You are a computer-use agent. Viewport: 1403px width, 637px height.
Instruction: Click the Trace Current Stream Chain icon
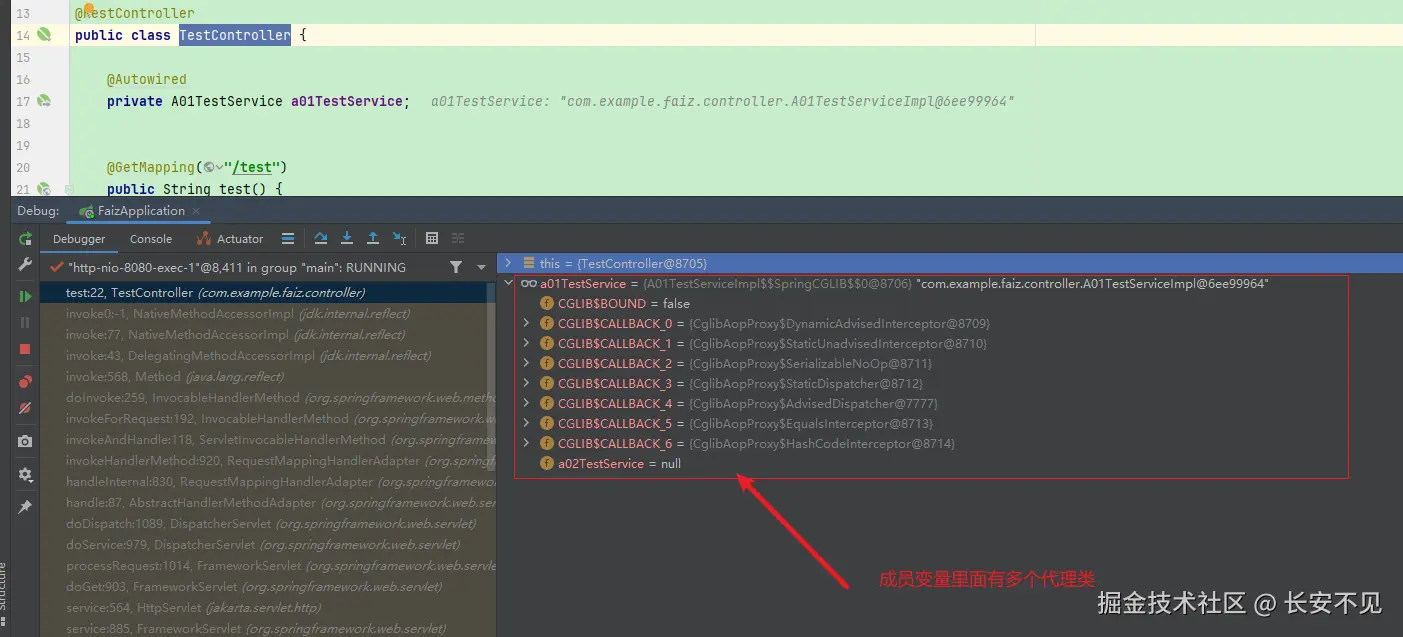[x=458, y=239]
